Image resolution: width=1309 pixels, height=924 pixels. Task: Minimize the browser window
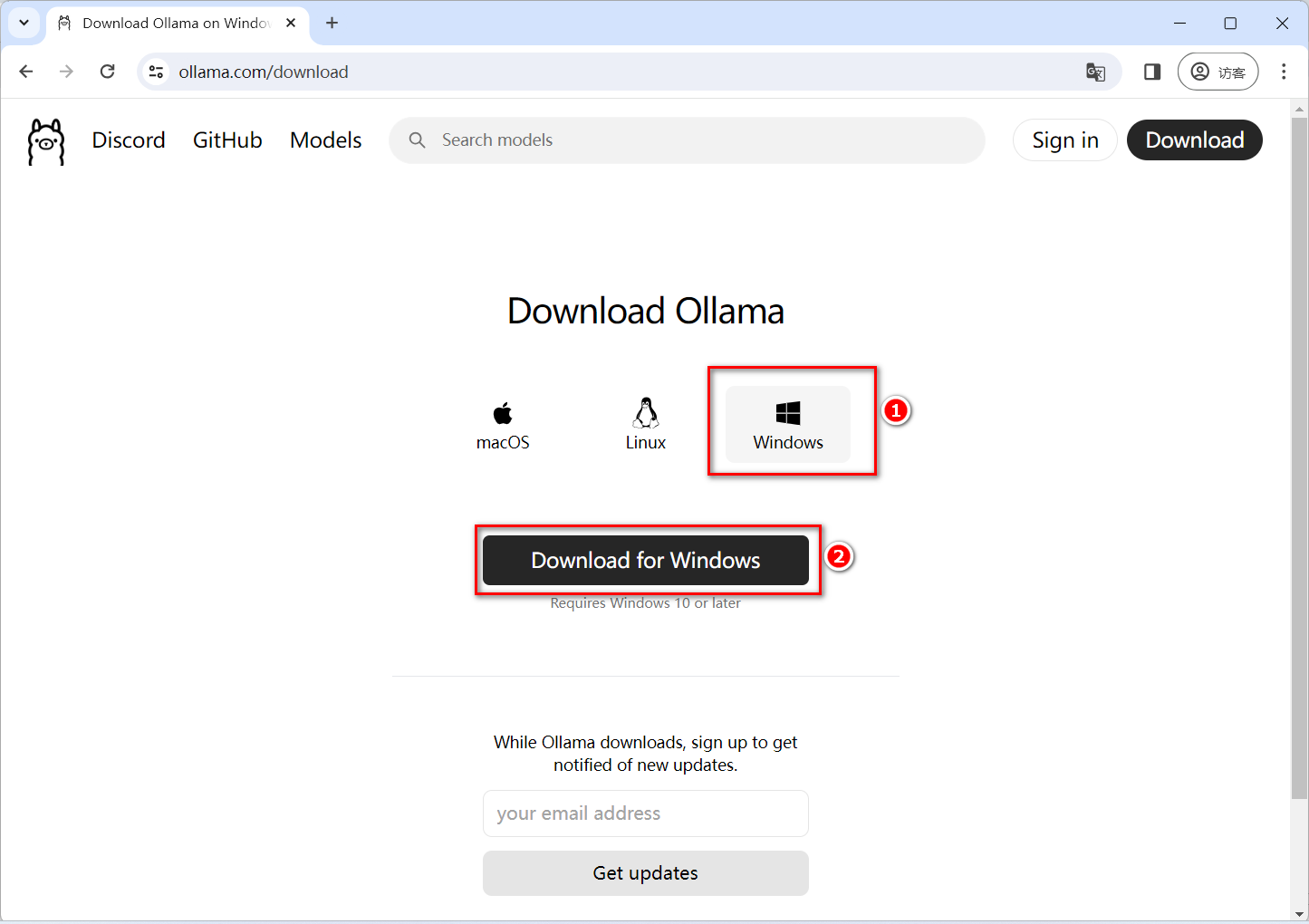coord(1179,23)
